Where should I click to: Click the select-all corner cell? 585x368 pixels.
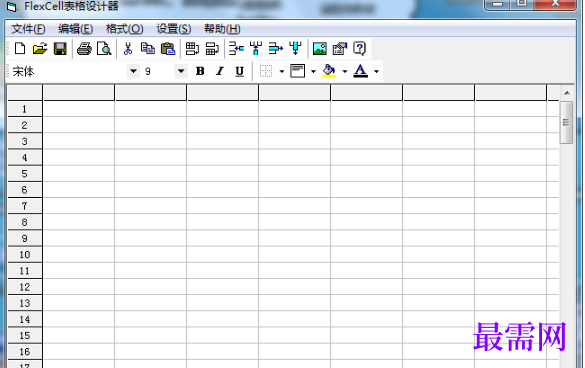coord(25,93)
